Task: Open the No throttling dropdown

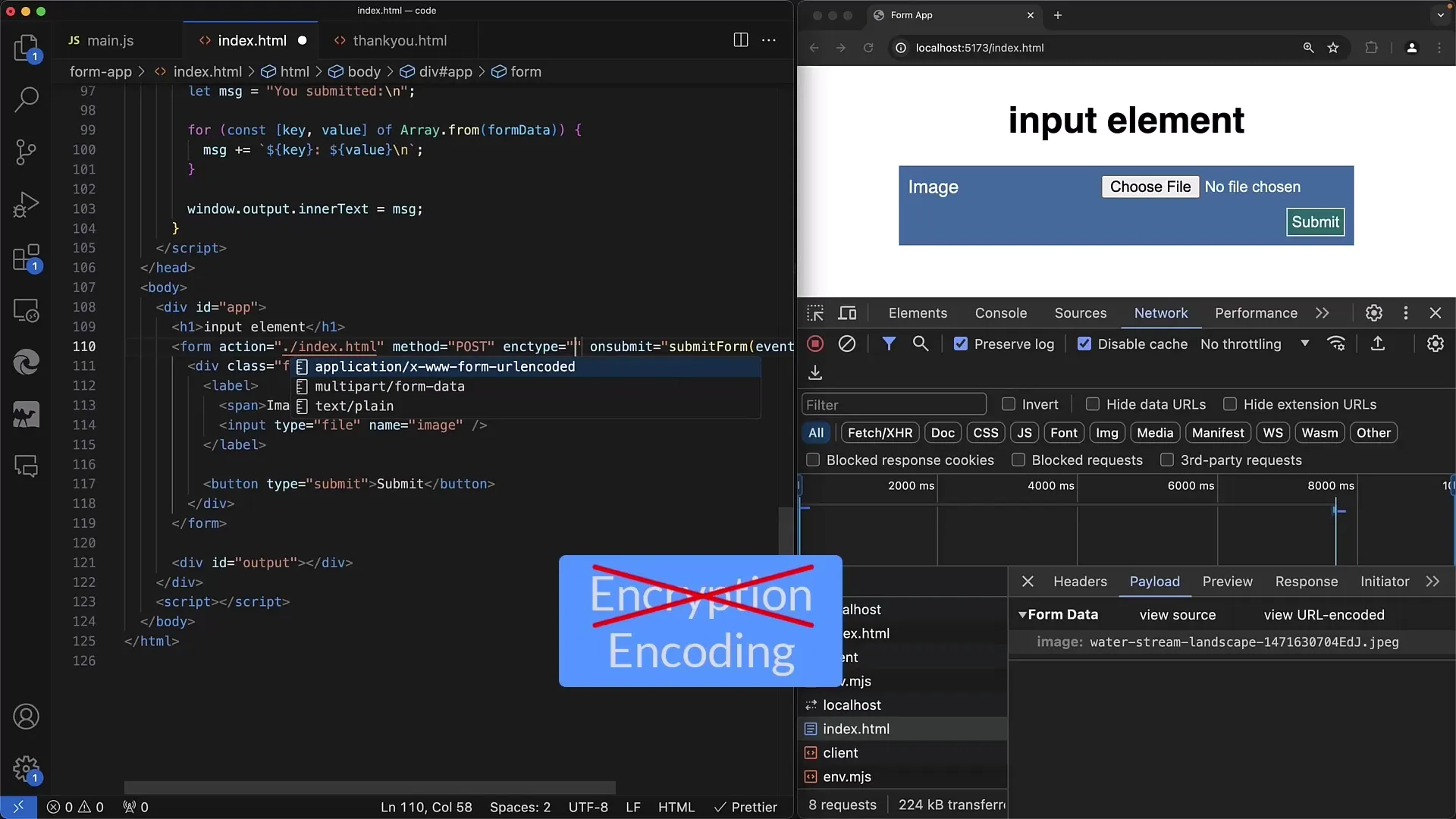Action: pyautogui.click(x=1254, y=344)
